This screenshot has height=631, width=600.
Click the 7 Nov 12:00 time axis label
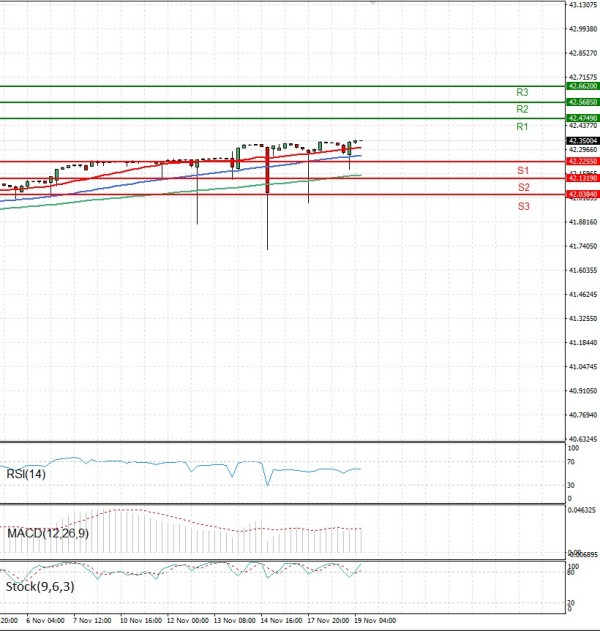[91, 620]
